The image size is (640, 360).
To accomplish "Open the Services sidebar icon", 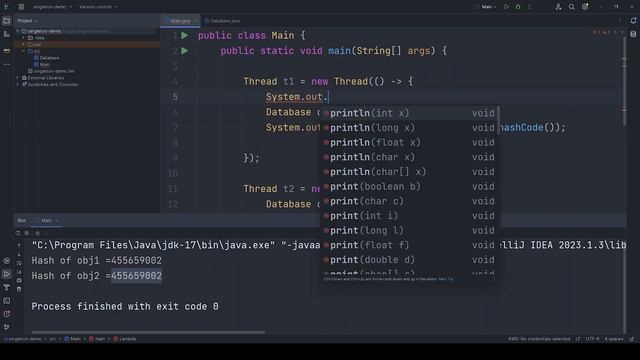I will pyautogui.click(x=7, y=261).
